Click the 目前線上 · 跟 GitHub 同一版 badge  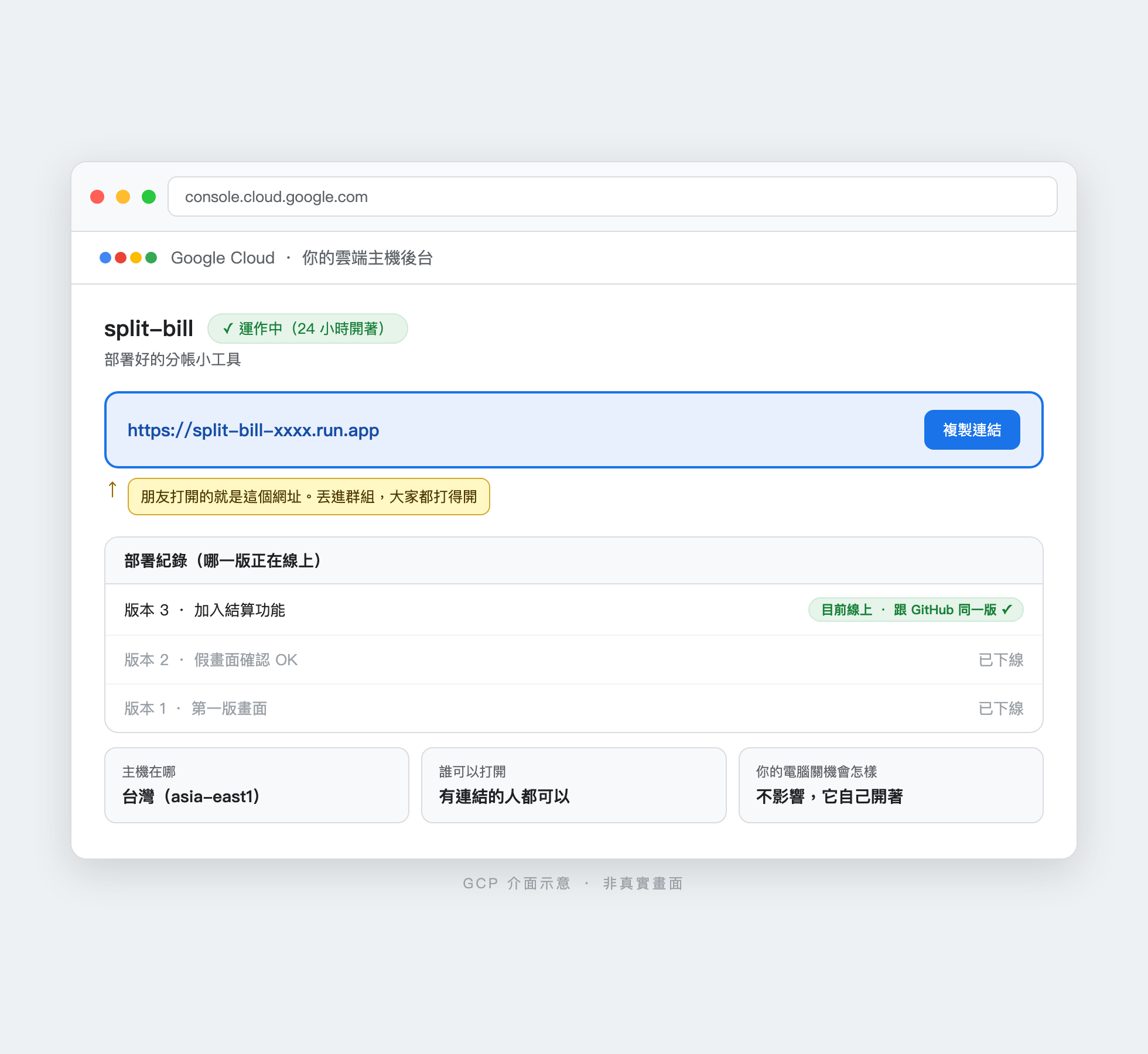pyautogui.click(x=915, y=610)
